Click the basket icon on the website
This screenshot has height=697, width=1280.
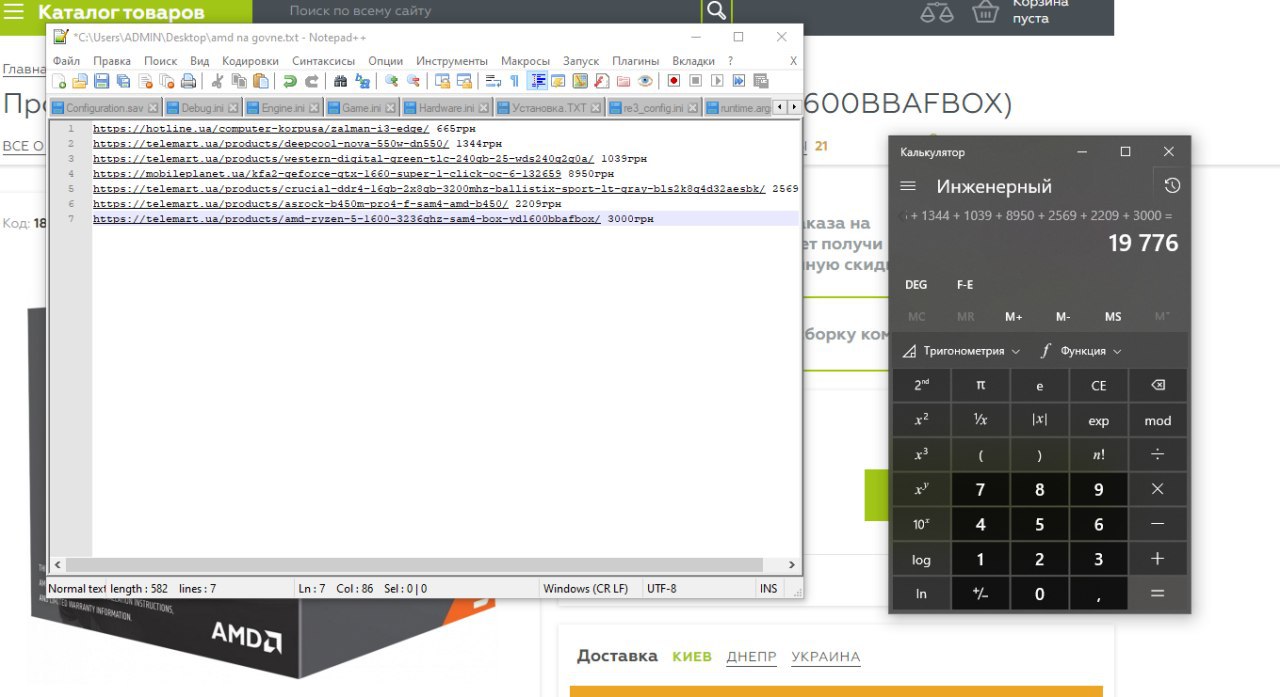pos(985,13)
